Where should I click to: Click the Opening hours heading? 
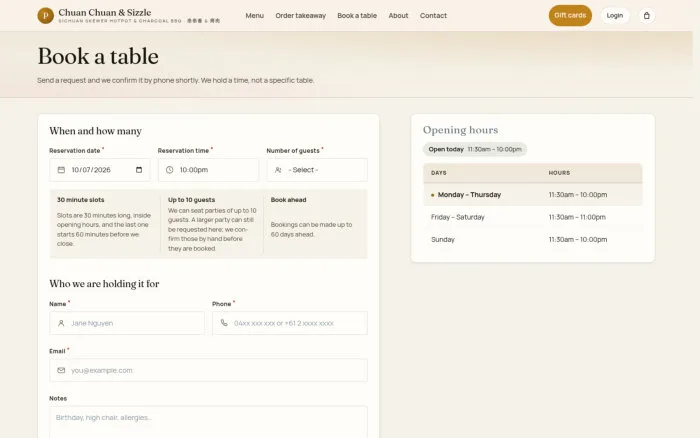click(x=460, y=130)
